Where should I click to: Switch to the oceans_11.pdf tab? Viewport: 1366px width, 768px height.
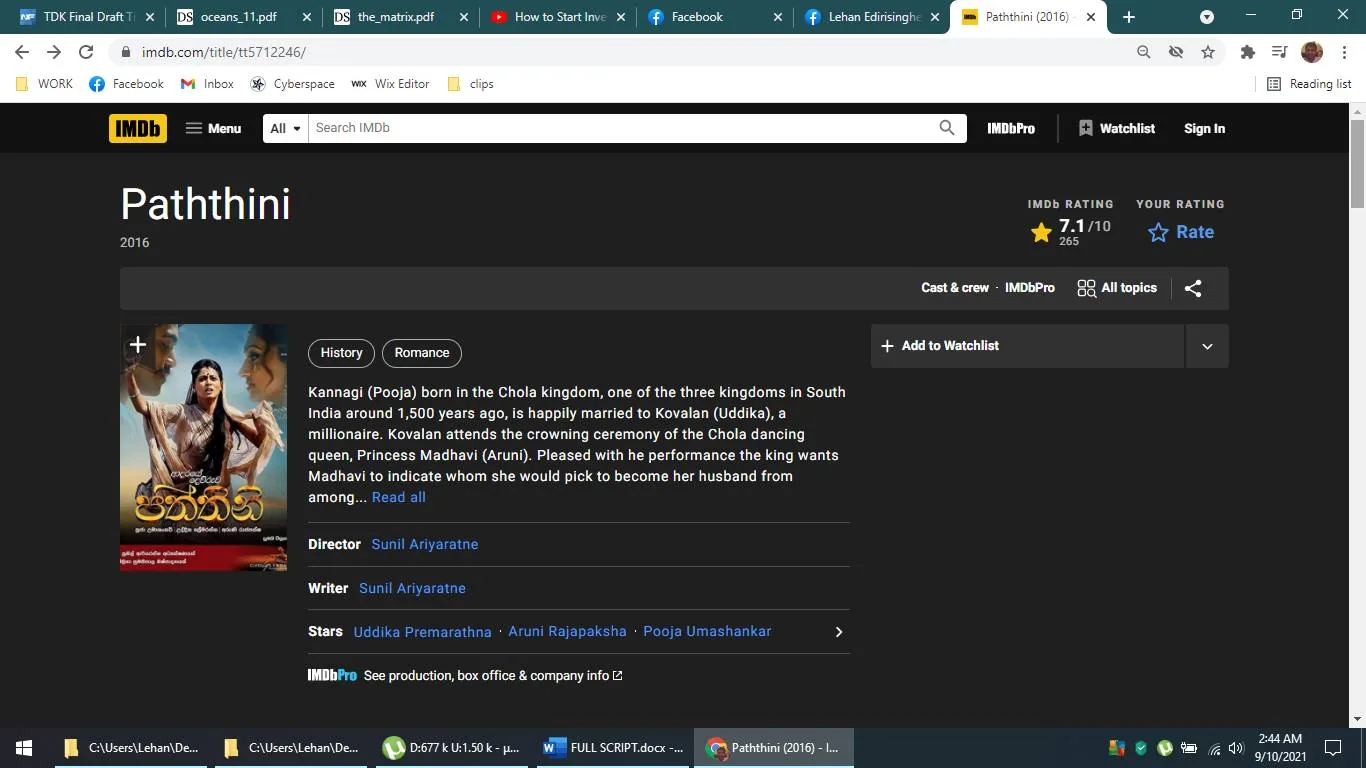tap(238, 17)
